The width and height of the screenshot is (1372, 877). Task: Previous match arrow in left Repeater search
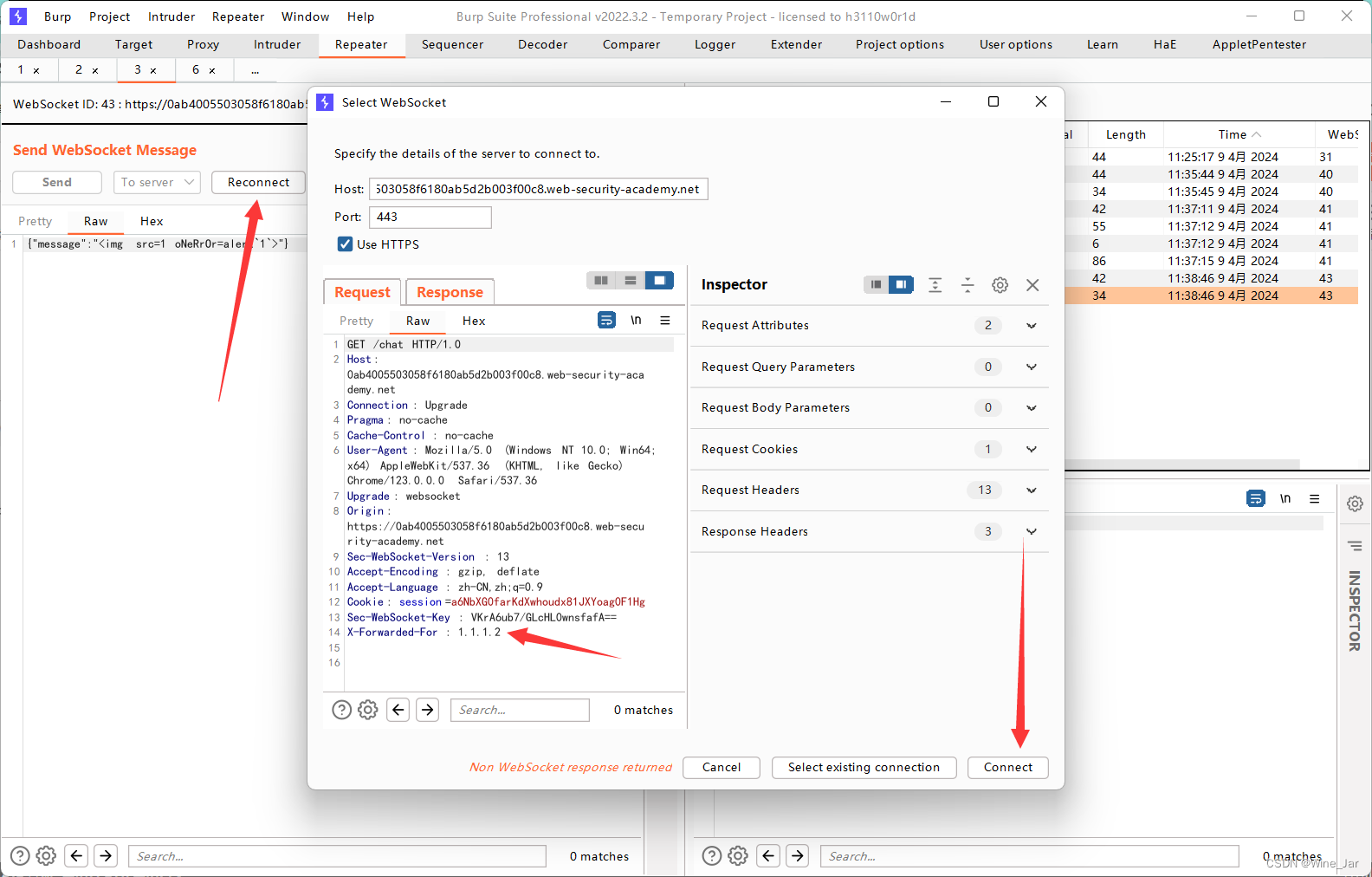pos(76,856)
